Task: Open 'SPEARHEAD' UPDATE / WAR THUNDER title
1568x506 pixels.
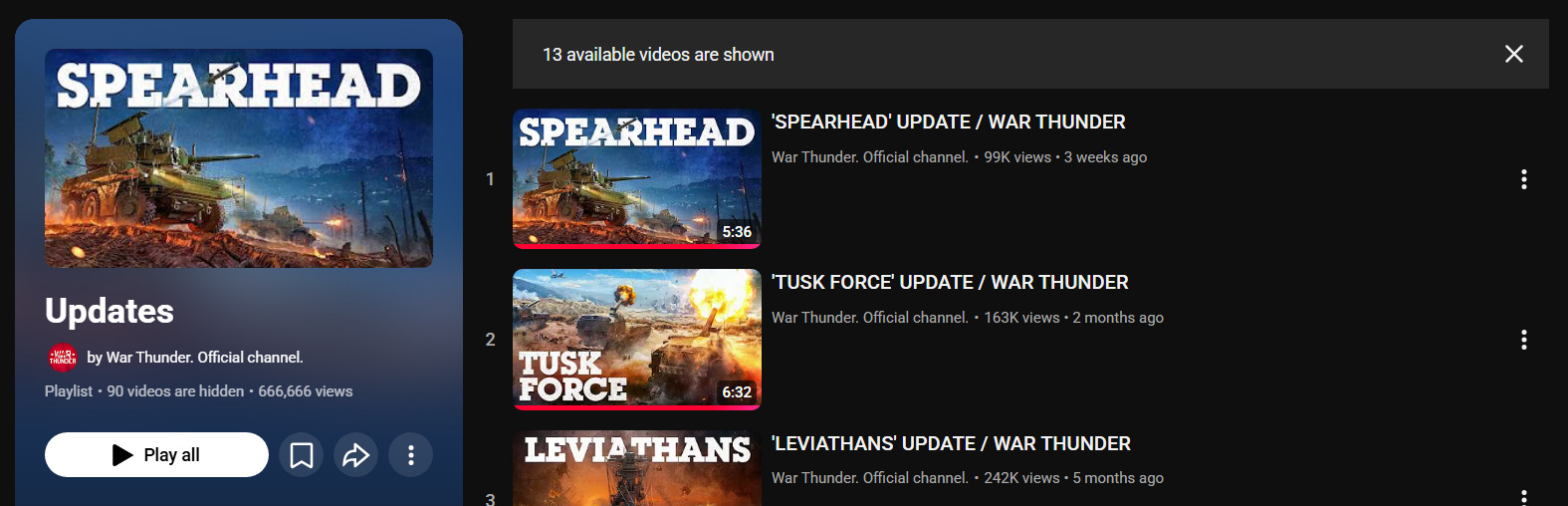Action: pyautogui.click(x=948, y=122)
